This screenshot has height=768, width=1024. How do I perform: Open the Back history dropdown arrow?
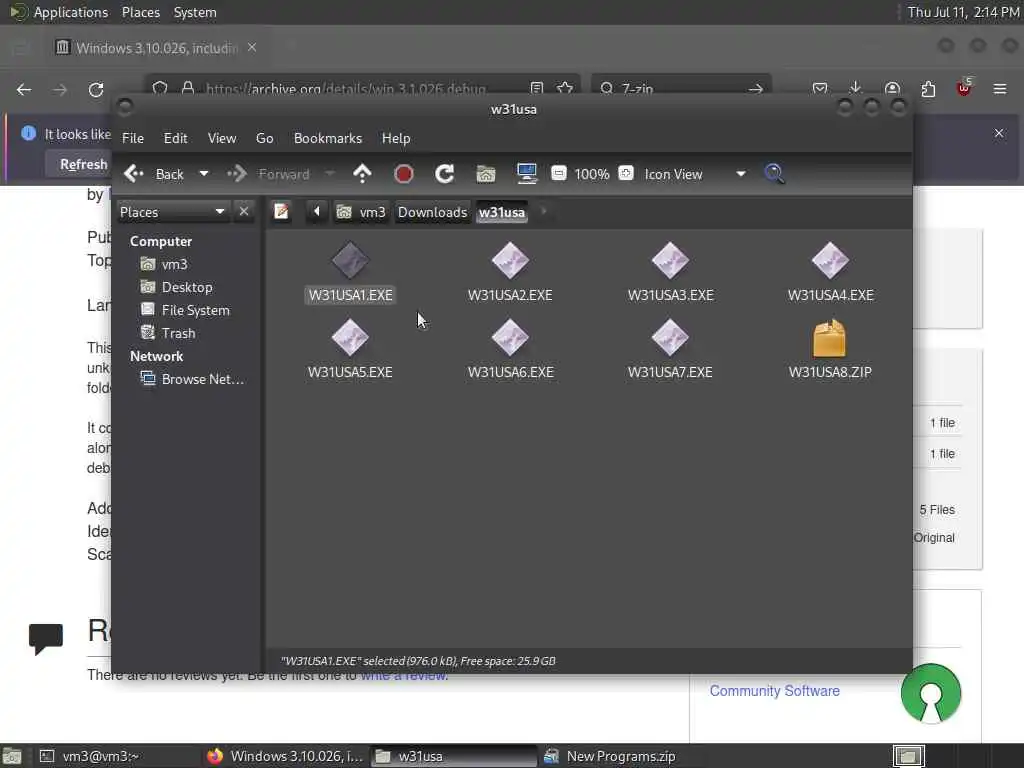coord(204,174)
